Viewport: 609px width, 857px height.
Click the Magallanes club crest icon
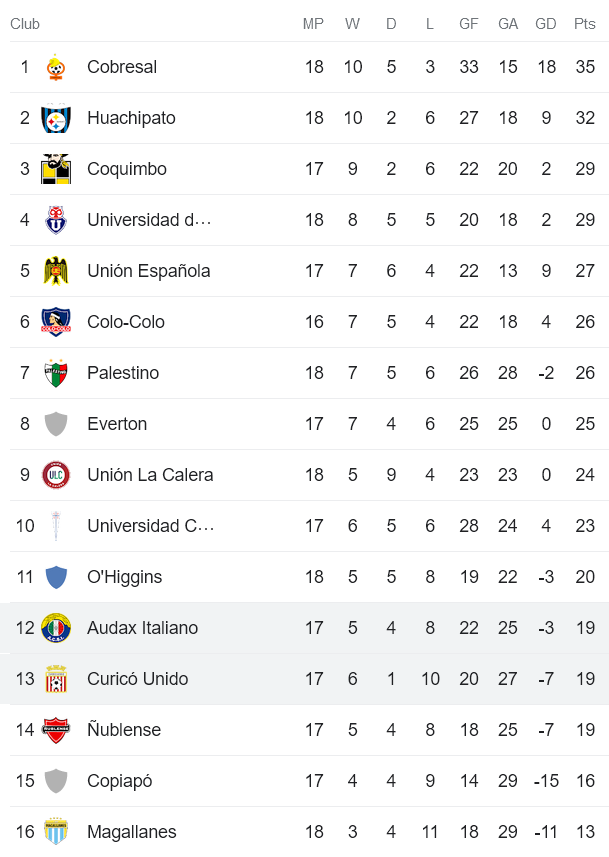[x=56, y=833]
